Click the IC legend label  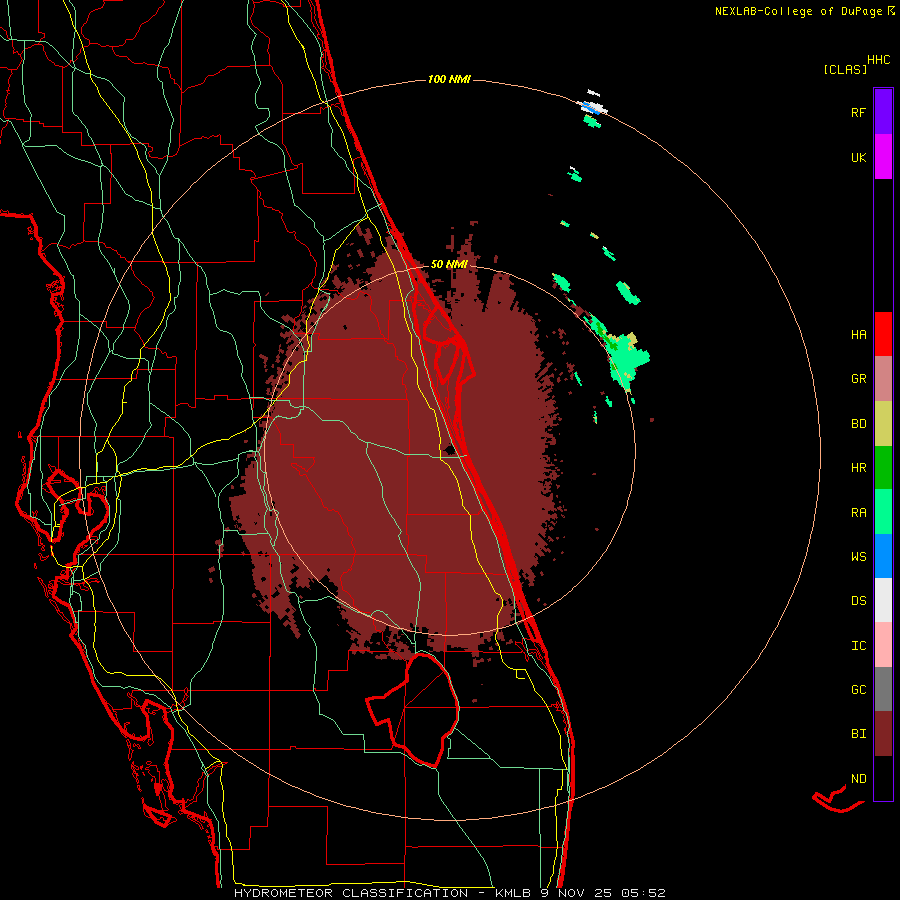pyautogui.click(x=858, y=646)
